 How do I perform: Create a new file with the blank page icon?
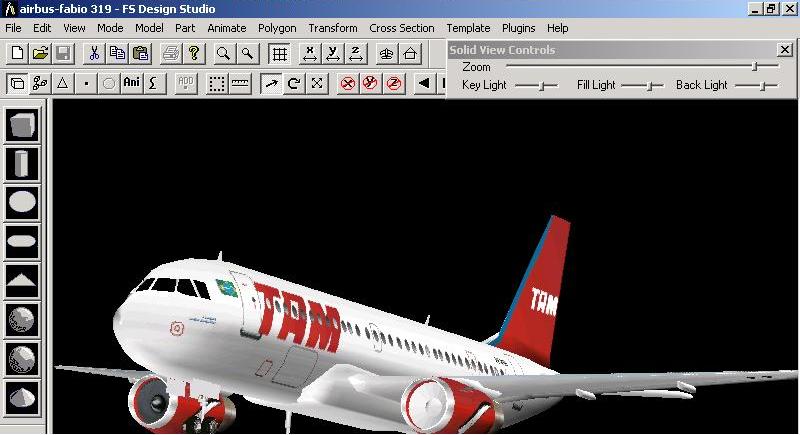pyautogui.click(x=17, y=53)
